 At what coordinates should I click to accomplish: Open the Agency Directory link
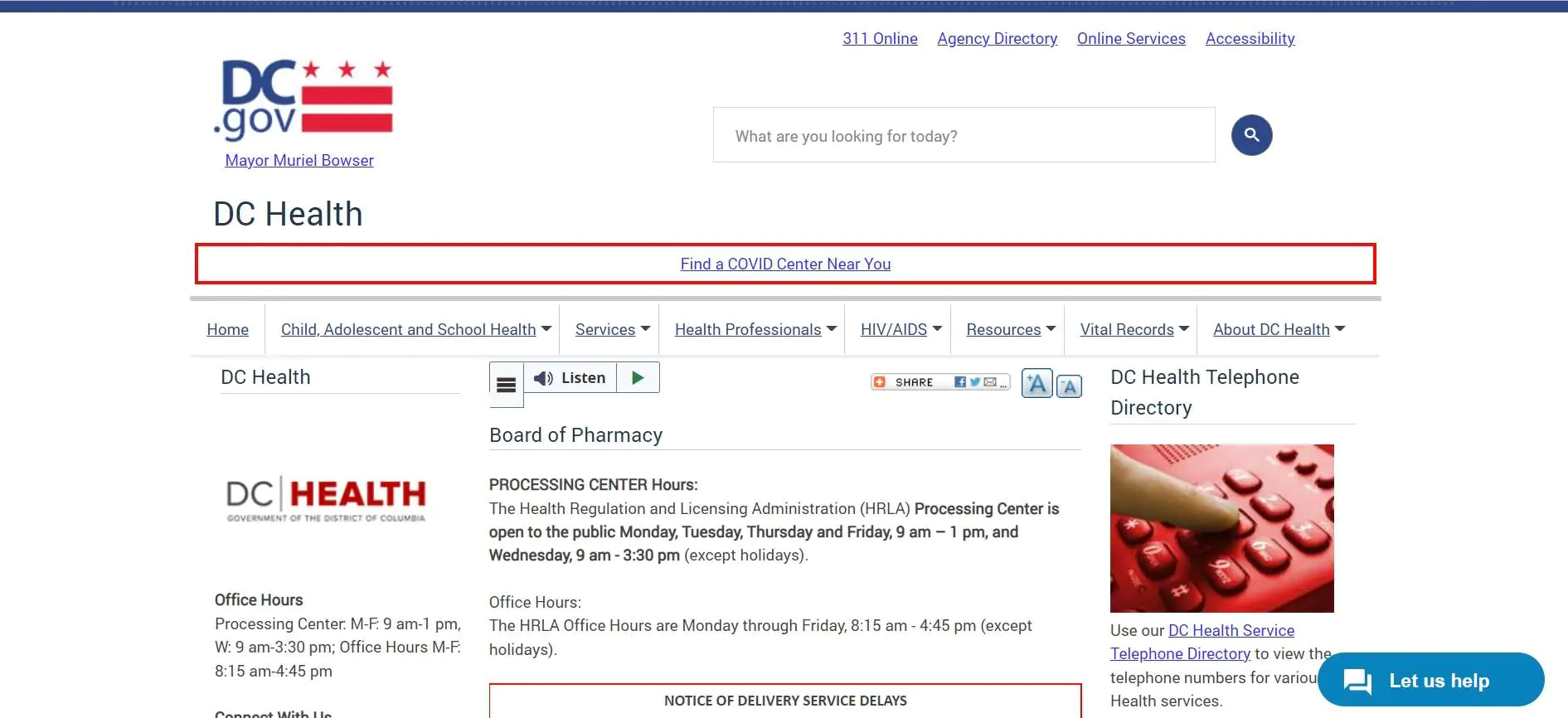tap(997, 39)
